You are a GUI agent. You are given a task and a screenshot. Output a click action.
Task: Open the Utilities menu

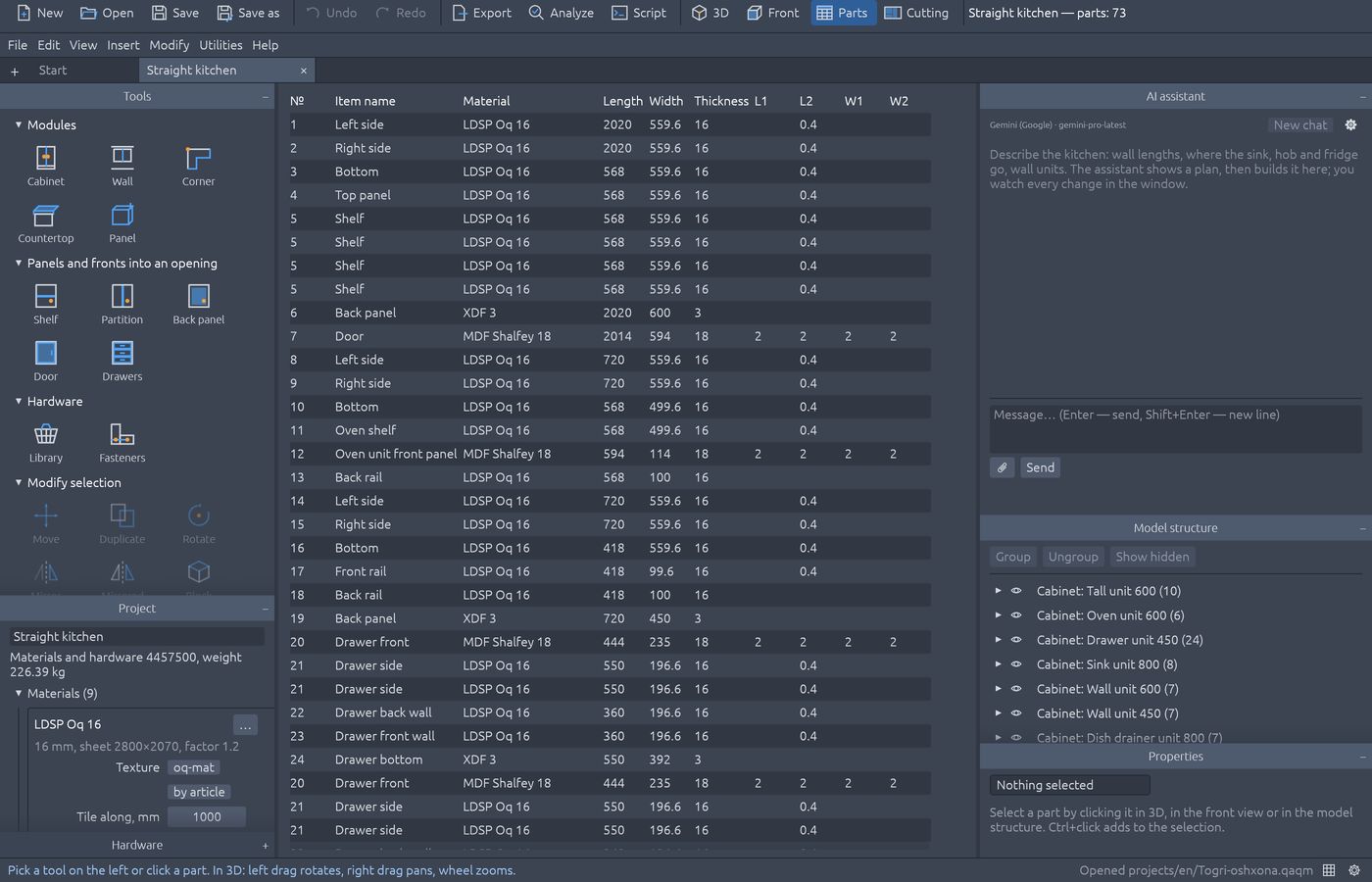tap(220, 45)
